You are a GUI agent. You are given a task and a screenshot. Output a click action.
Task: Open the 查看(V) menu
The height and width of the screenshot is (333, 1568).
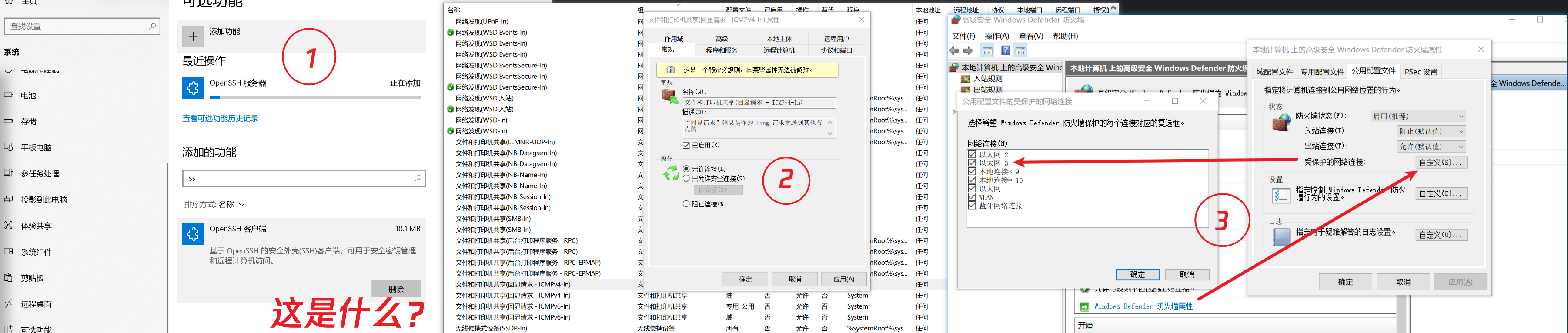1031,36
